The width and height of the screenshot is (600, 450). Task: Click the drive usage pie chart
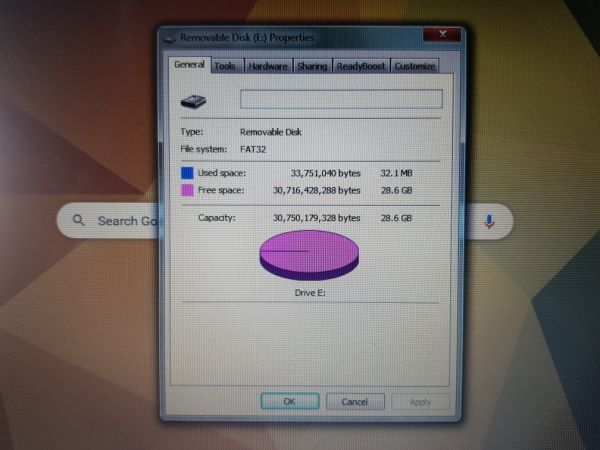tap(309, 255)
